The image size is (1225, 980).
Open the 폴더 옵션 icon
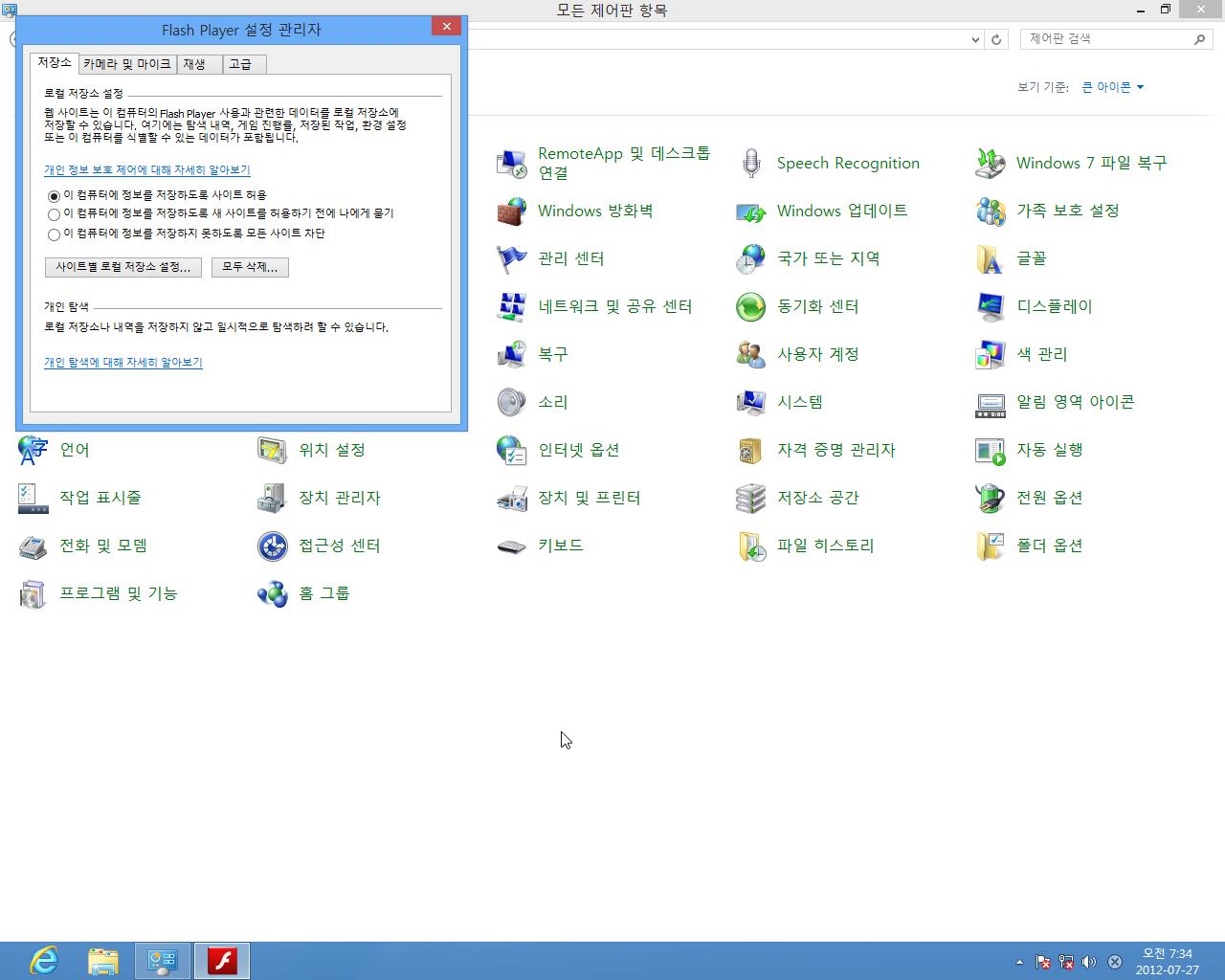(991, 546)
